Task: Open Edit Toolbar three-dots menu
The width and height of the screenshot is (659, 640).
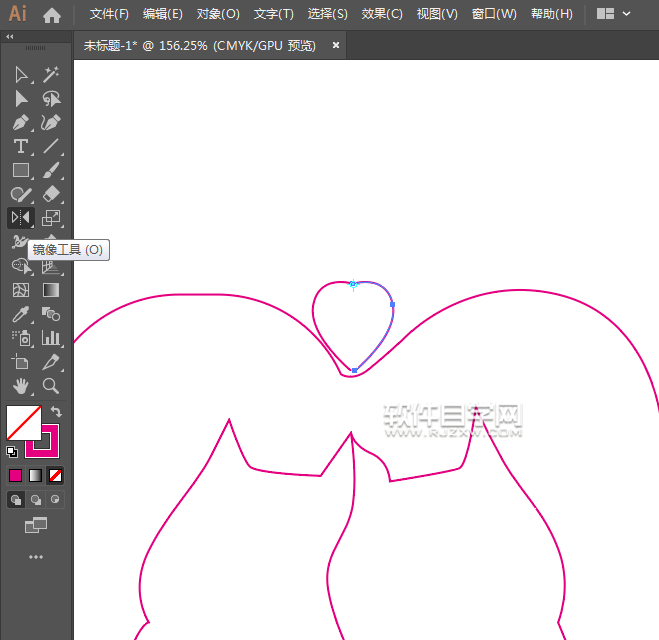Action: pos(36,556)
